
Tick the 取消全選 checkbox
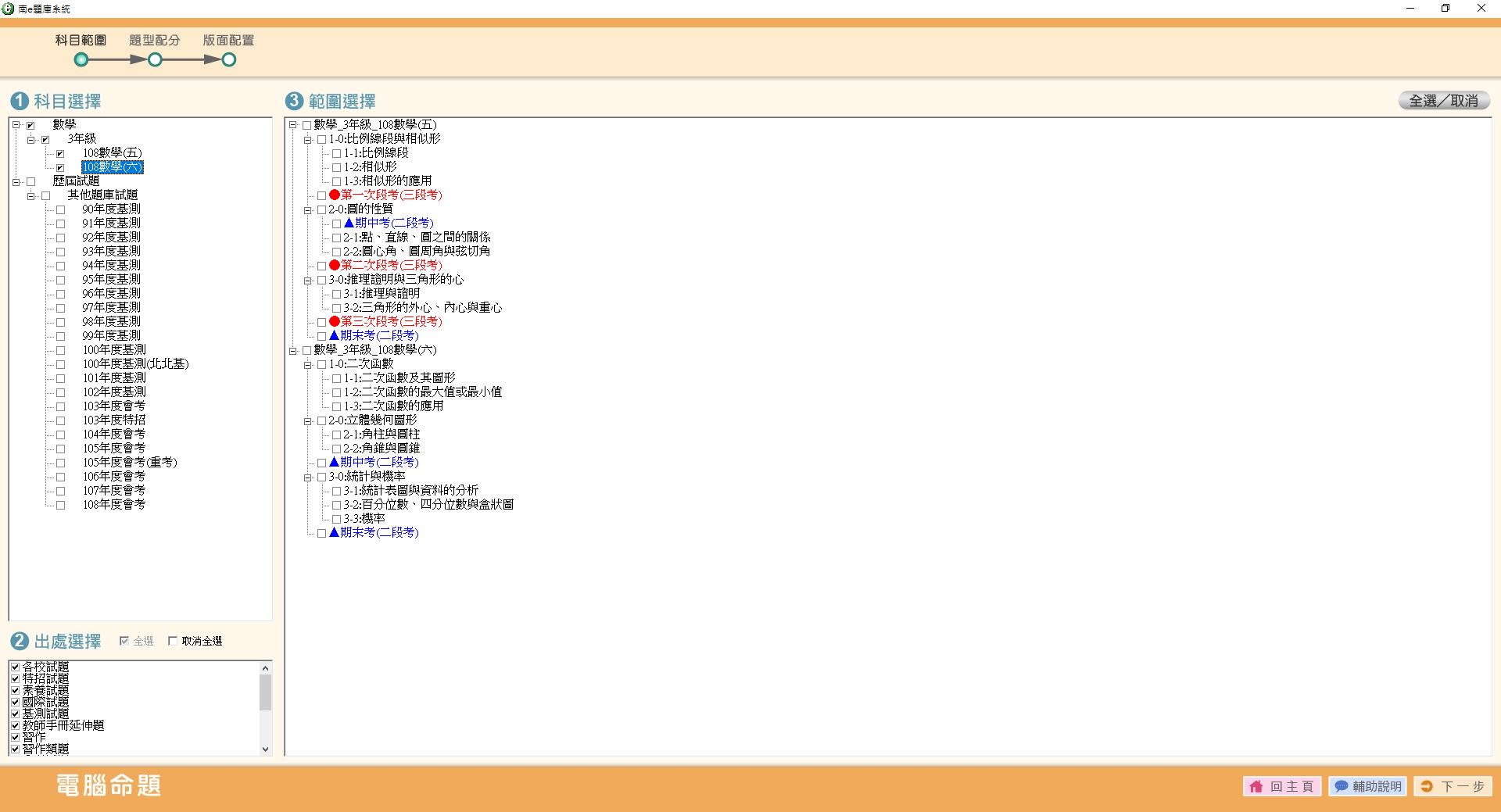[x=173, y=641]
